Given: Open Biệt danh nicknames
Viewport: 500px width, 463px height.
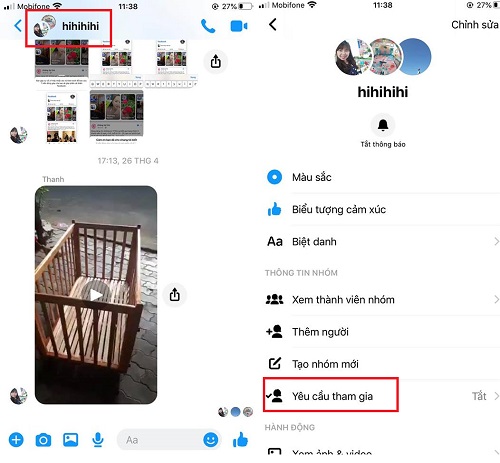Looking at the screenshot, I should (x=382, y=241).
